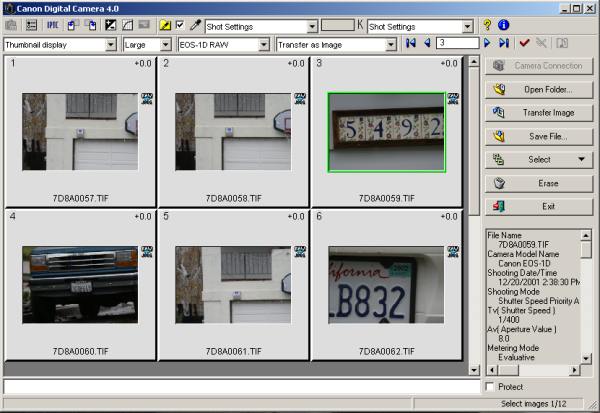The height and width of the screenshot is (413, 600).
Task: Click the copy-page icon with right blue arrow
Action: 91,26
